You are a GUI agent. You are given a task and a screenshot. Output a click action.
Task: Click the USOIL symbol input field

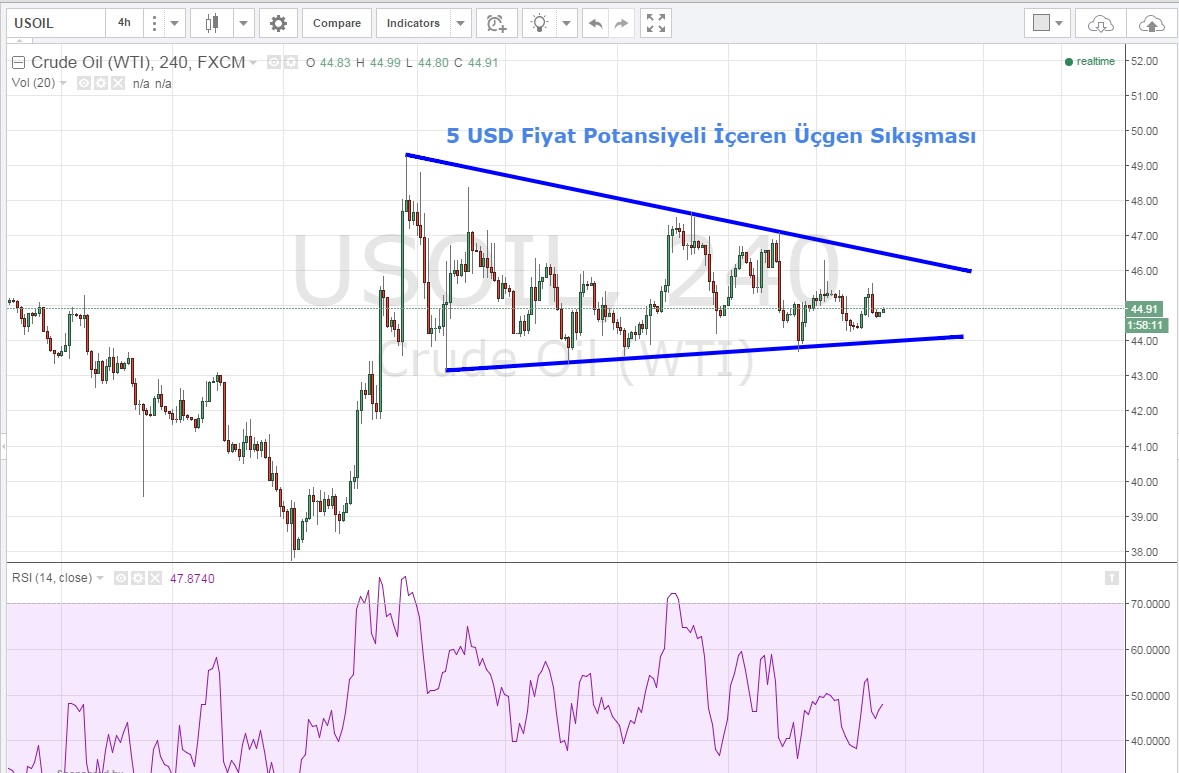pyautogui.click(x=55, y=23)
